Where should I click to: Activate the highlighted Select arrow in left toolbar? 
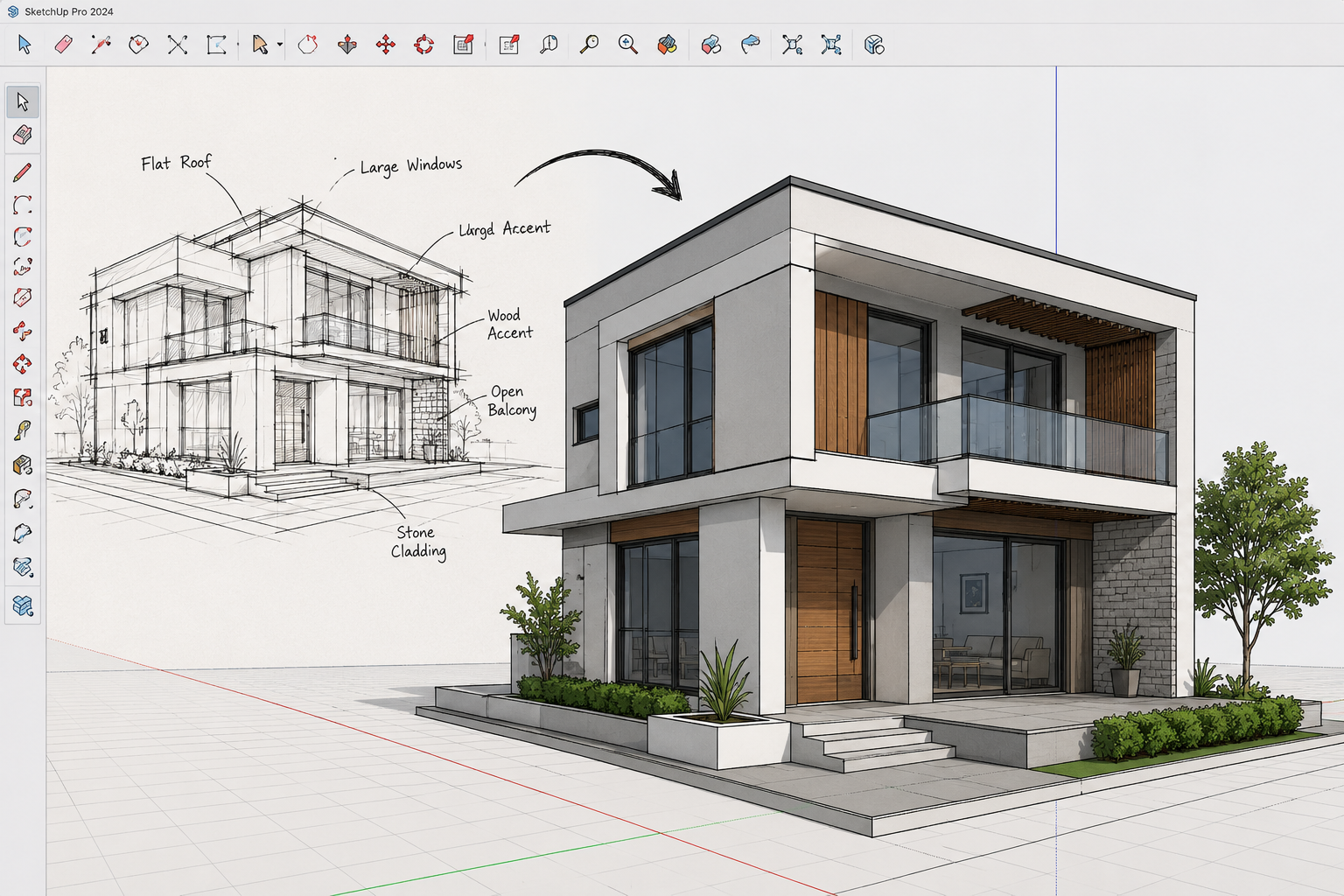click(x=23, y=101)
